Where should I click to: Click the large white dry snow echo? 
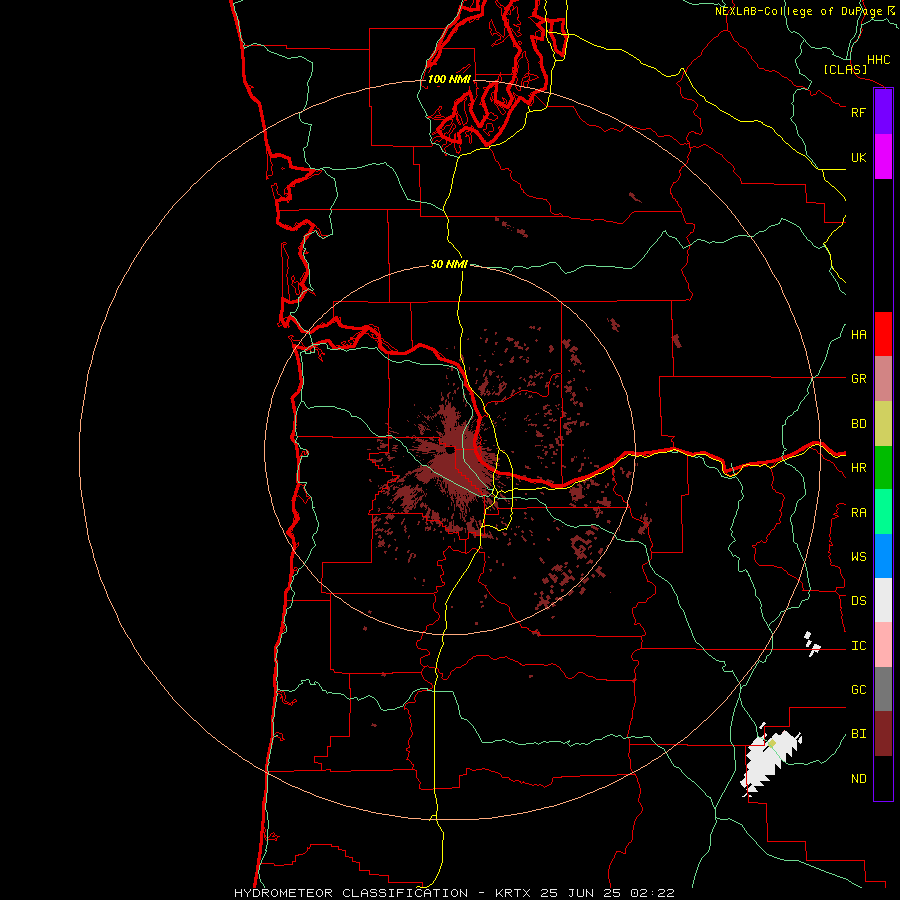click(x=769, y=761)
